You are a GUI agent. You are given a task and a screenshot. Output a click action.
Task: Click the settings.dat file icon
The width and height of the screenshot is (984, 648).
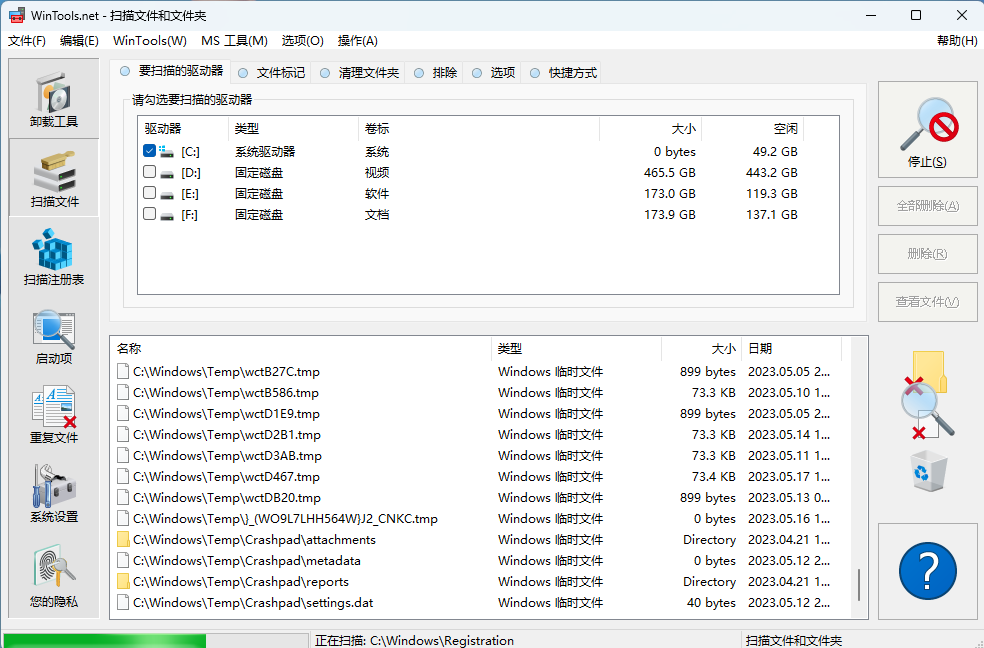[123, 603]
